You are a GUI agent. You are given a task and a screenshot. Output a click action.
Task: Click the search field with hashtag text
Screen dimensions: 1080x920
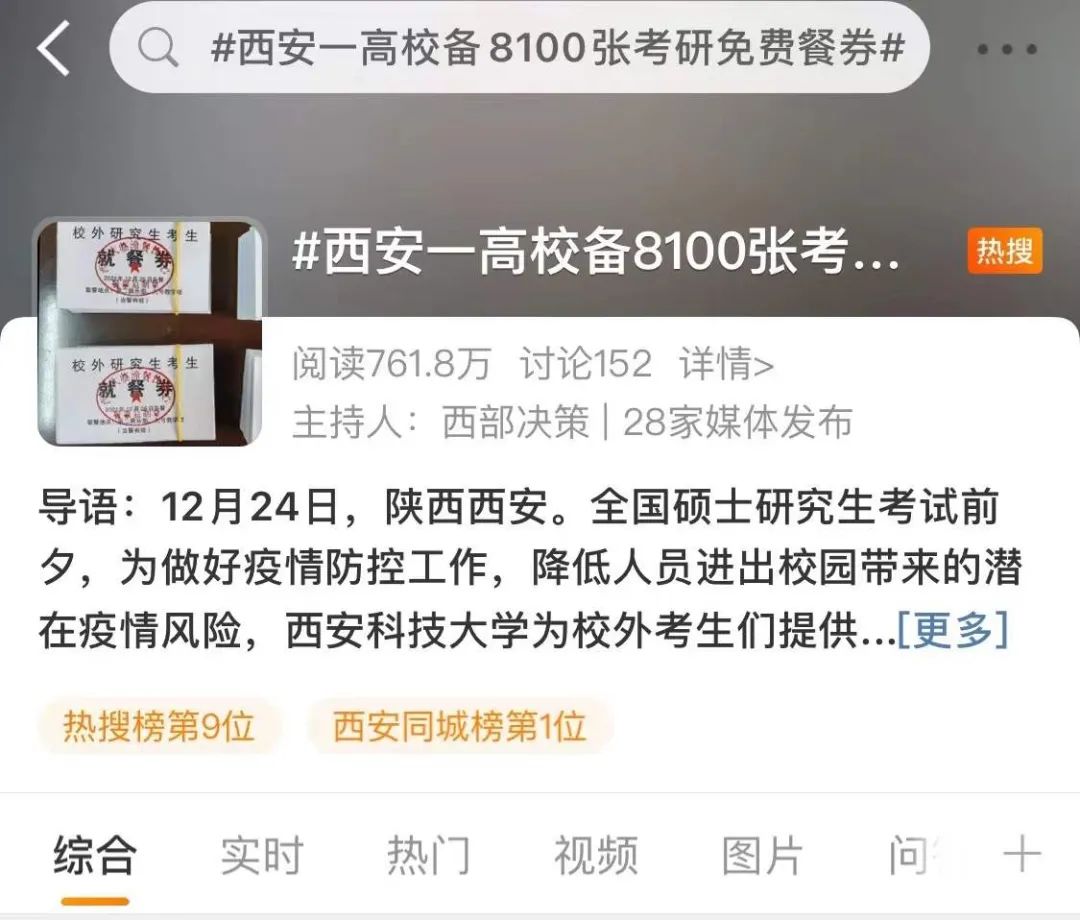520,48
